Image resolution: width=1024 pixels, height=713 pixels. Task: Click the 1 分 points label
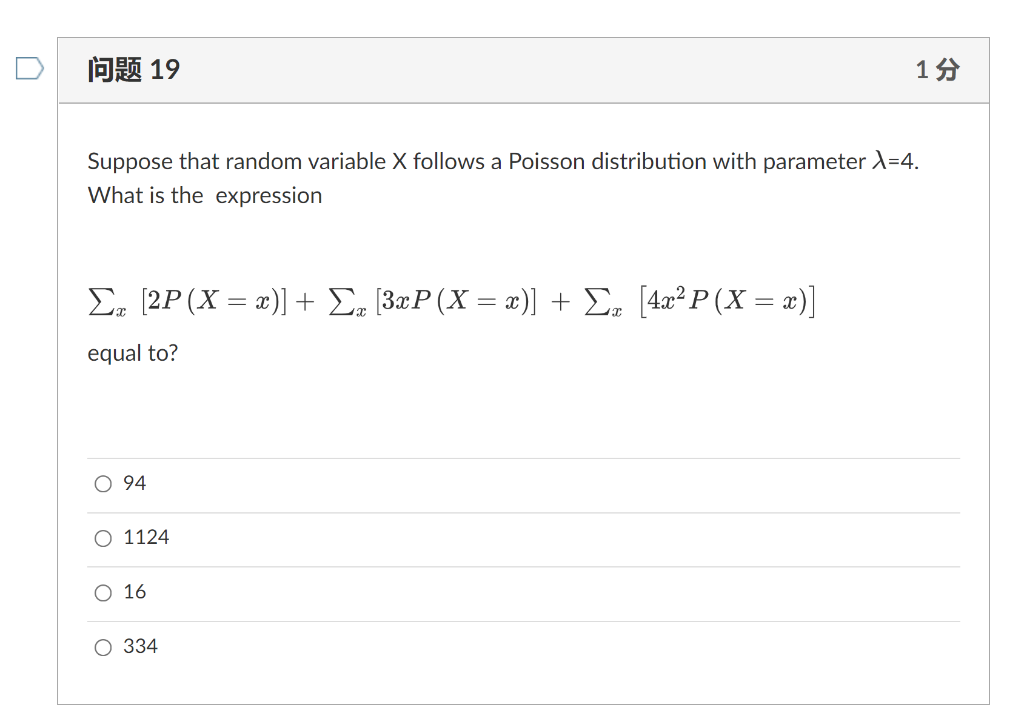[938, 69]
